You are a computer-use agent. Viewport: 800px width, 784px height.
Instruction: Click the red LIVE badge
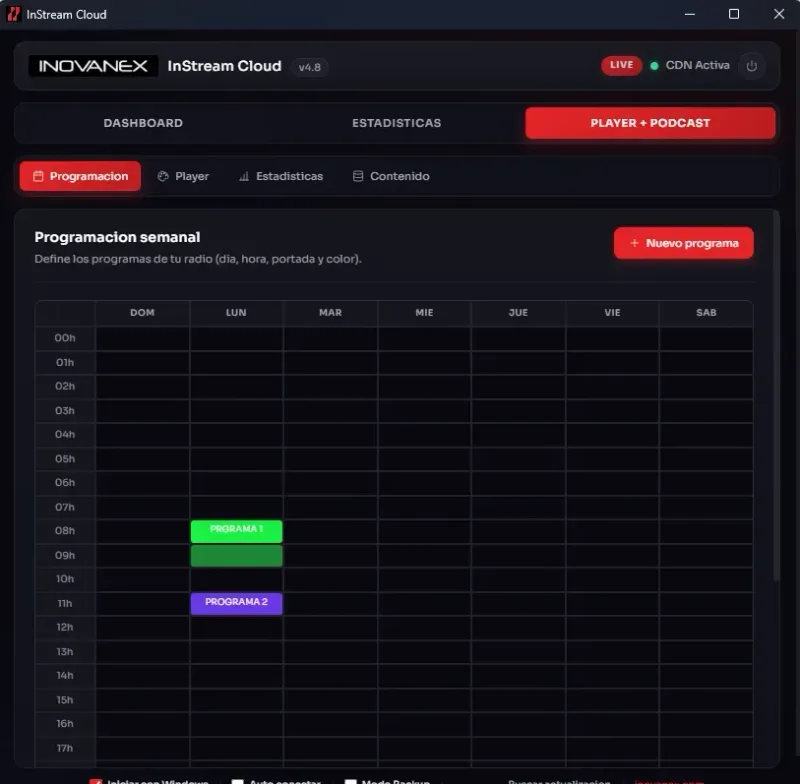[x=621, y=65]
